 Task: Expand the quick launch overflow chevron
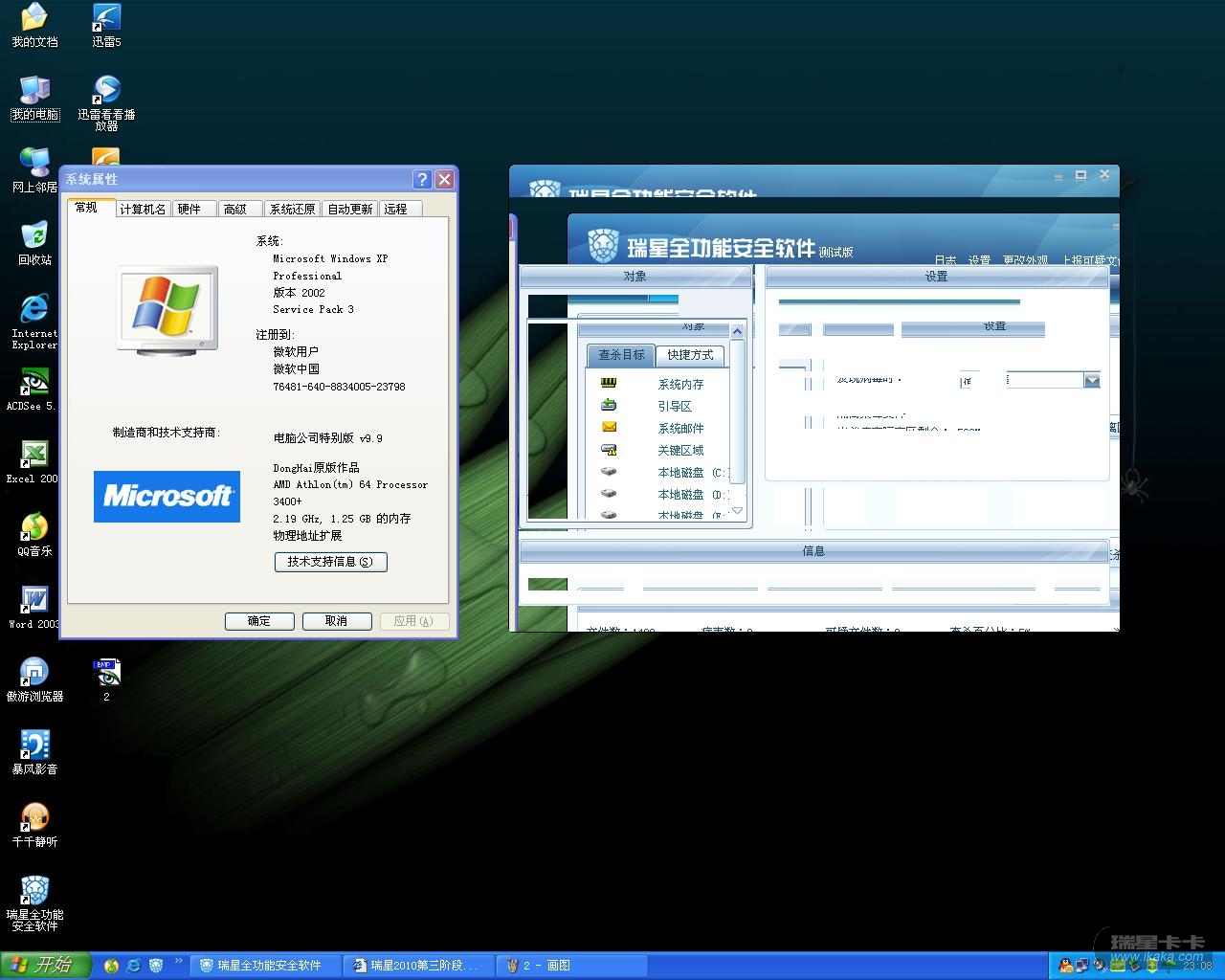pos(178,961)
